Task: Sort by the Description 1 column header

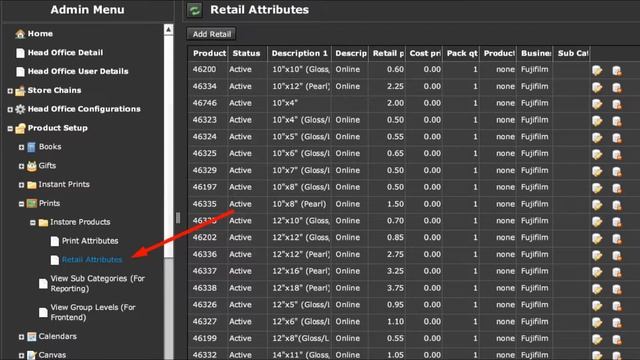Action: pos(300,53)
